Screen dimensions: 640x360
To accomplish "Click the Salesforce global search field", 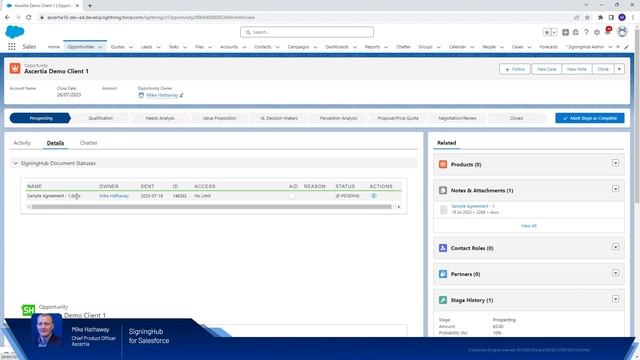I will 307,32.
